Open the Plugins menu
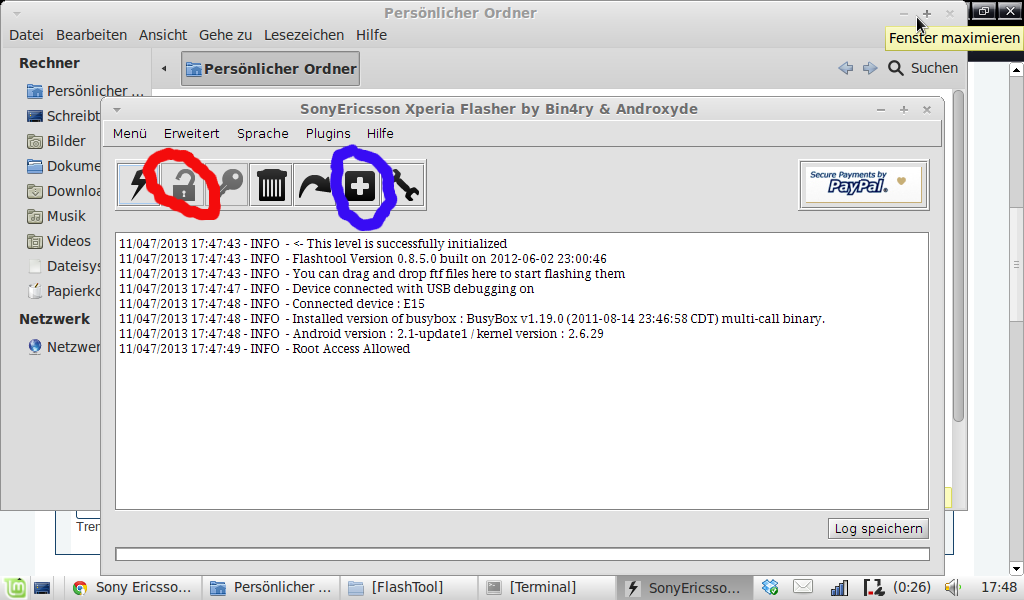Screen dimensions: 1024x600 click(x=328, y=133)
